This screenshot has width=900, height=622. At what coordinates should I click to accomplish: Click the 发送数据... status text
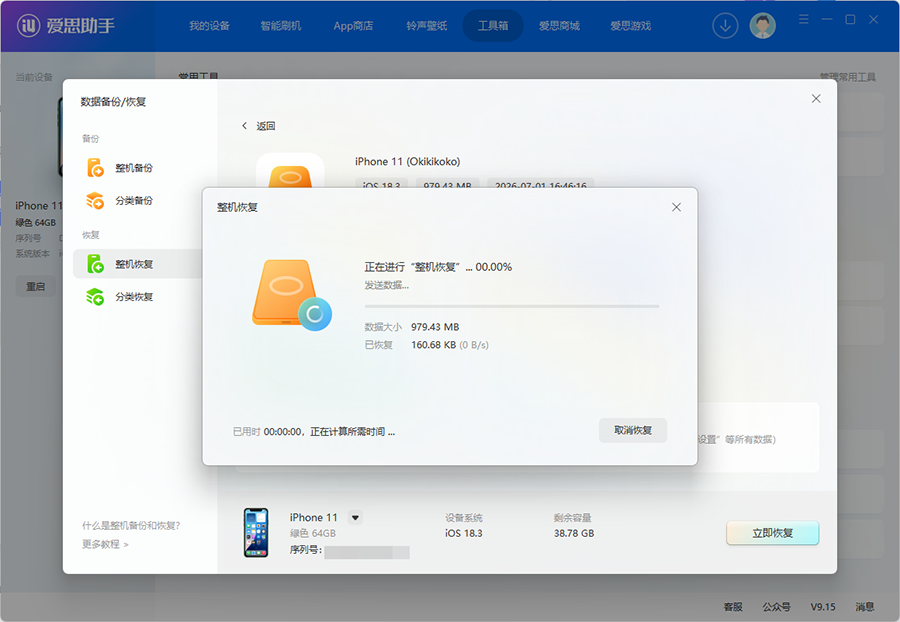(x=386, y=285)
